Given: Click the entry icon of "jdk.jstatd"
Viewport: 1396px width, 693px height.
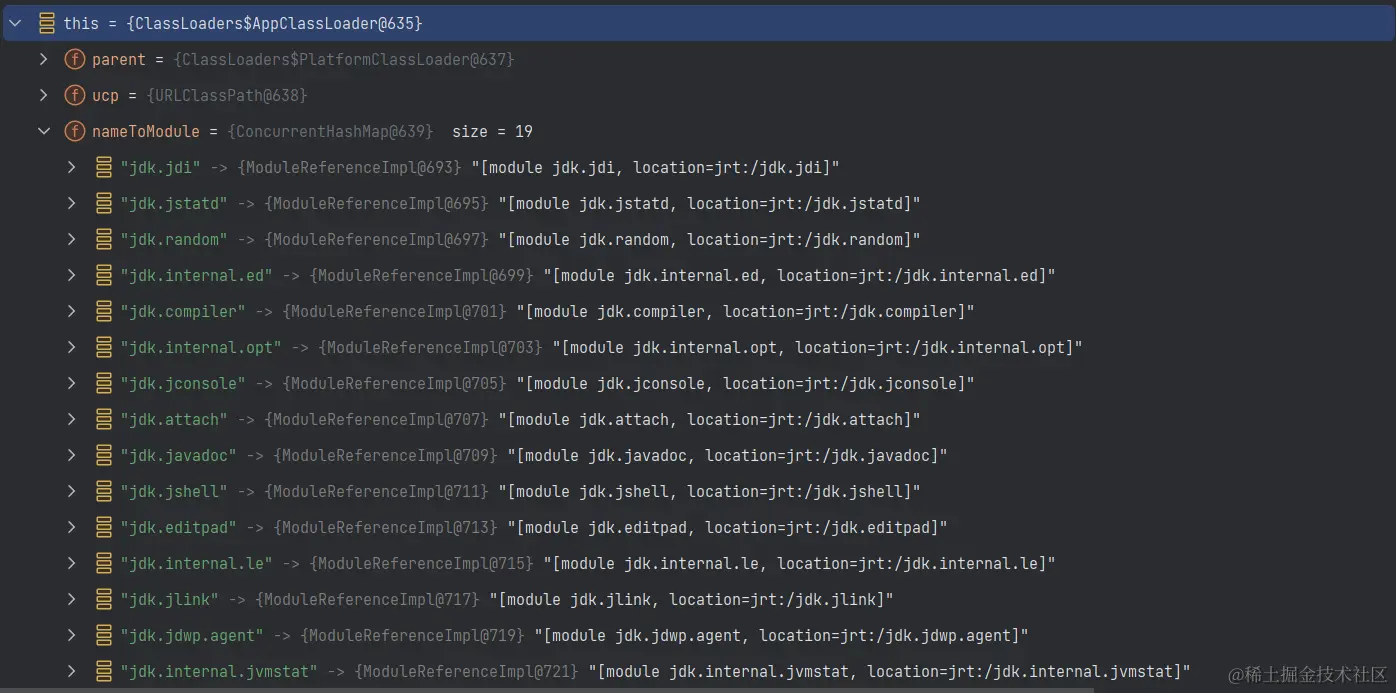Looking at the screenshot, I should tap(103, 203).
